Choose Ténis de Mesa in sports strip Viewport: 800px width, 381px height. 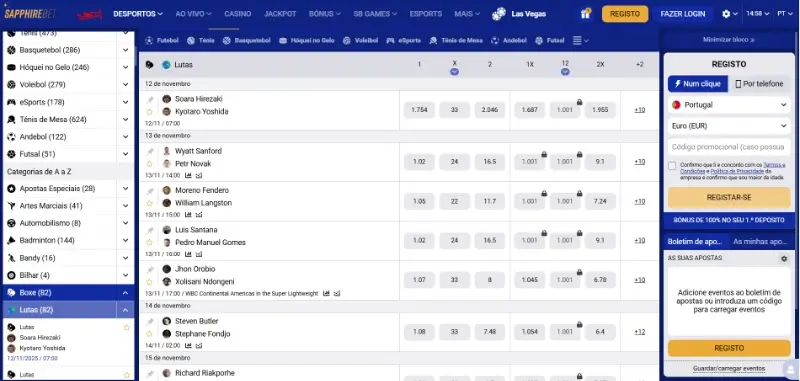pos(456,40)
